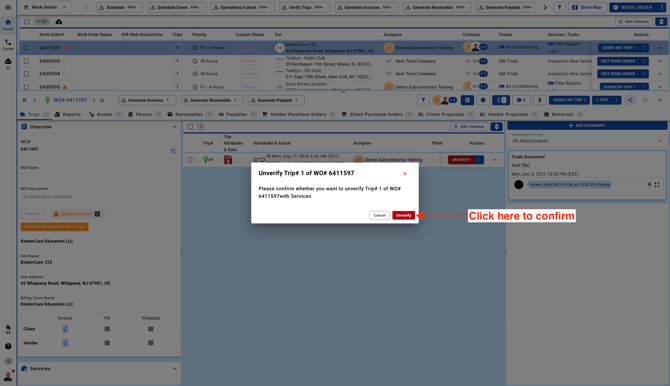This screenshot has width=670, height=386.
Task: Go to next filter tabs arrow
Action: [545, 7]
